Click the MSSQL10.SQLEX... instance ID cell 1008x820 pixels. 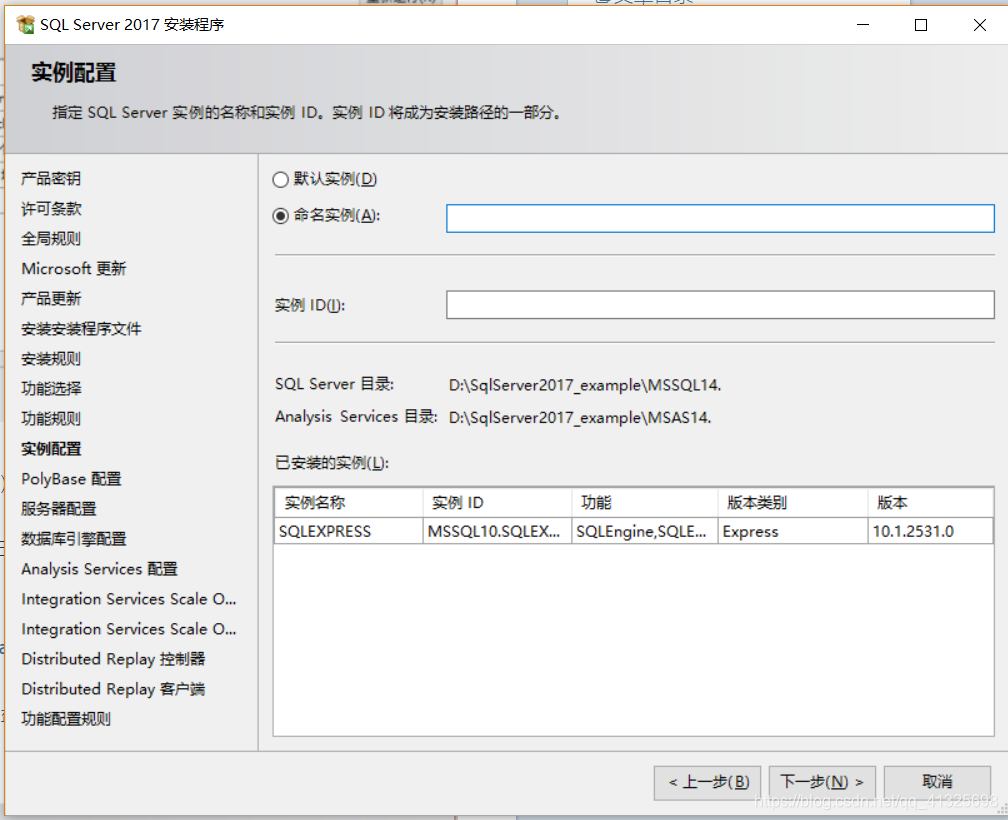[x=497, y=531]
